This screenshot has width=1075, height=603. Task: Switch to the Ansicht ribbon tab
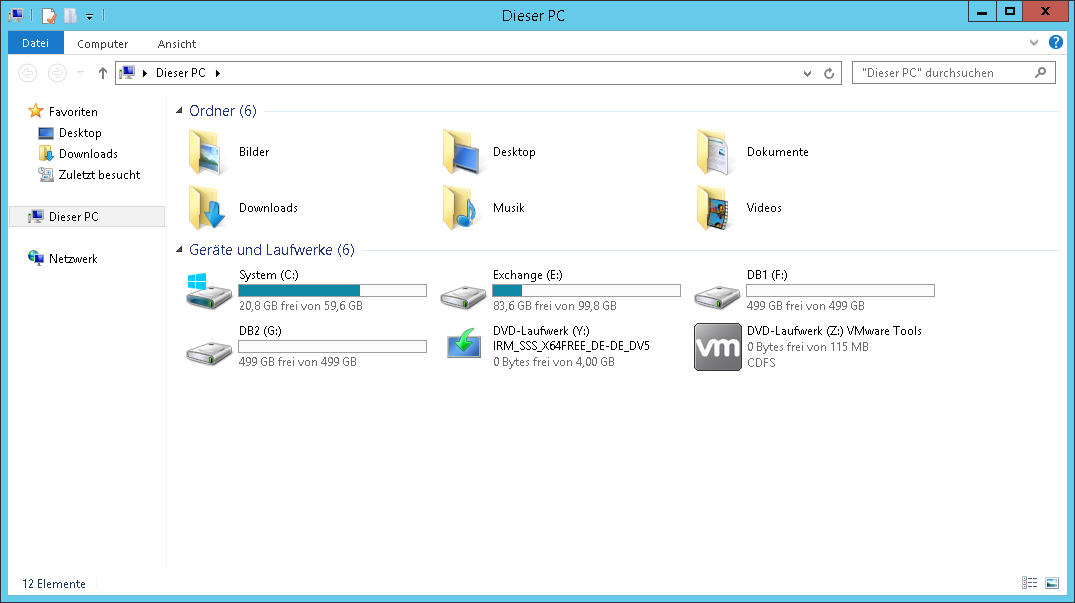click(x=176, y=44)
